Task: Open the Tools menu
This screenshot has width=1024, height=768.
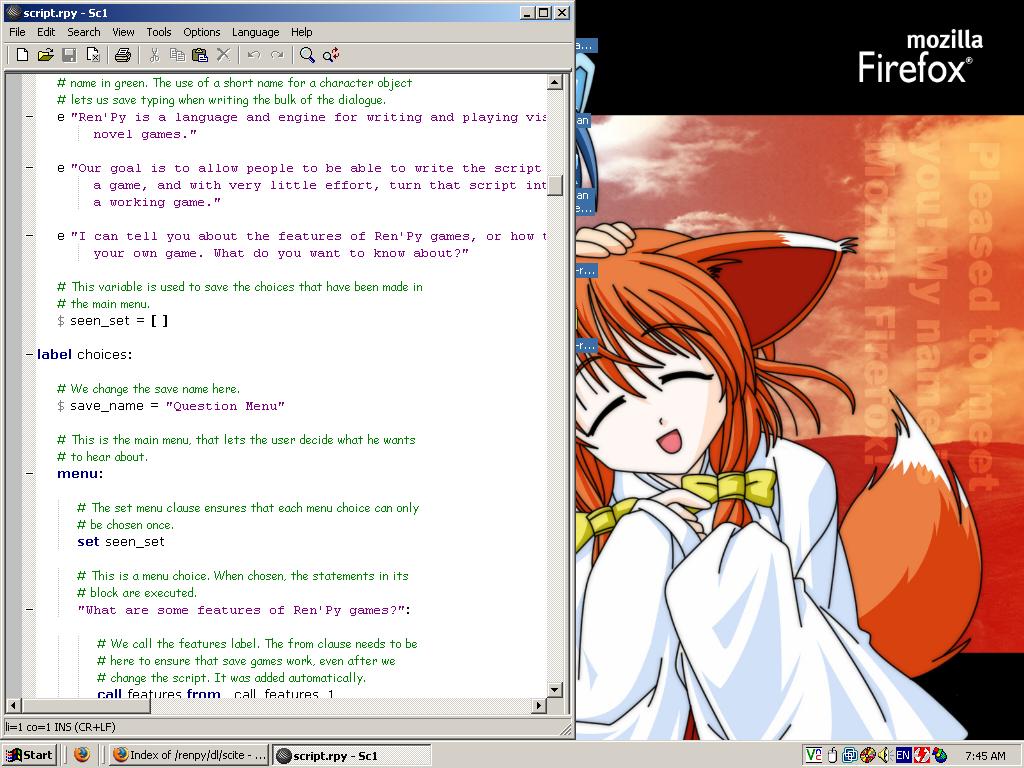Action: (159, 32)
